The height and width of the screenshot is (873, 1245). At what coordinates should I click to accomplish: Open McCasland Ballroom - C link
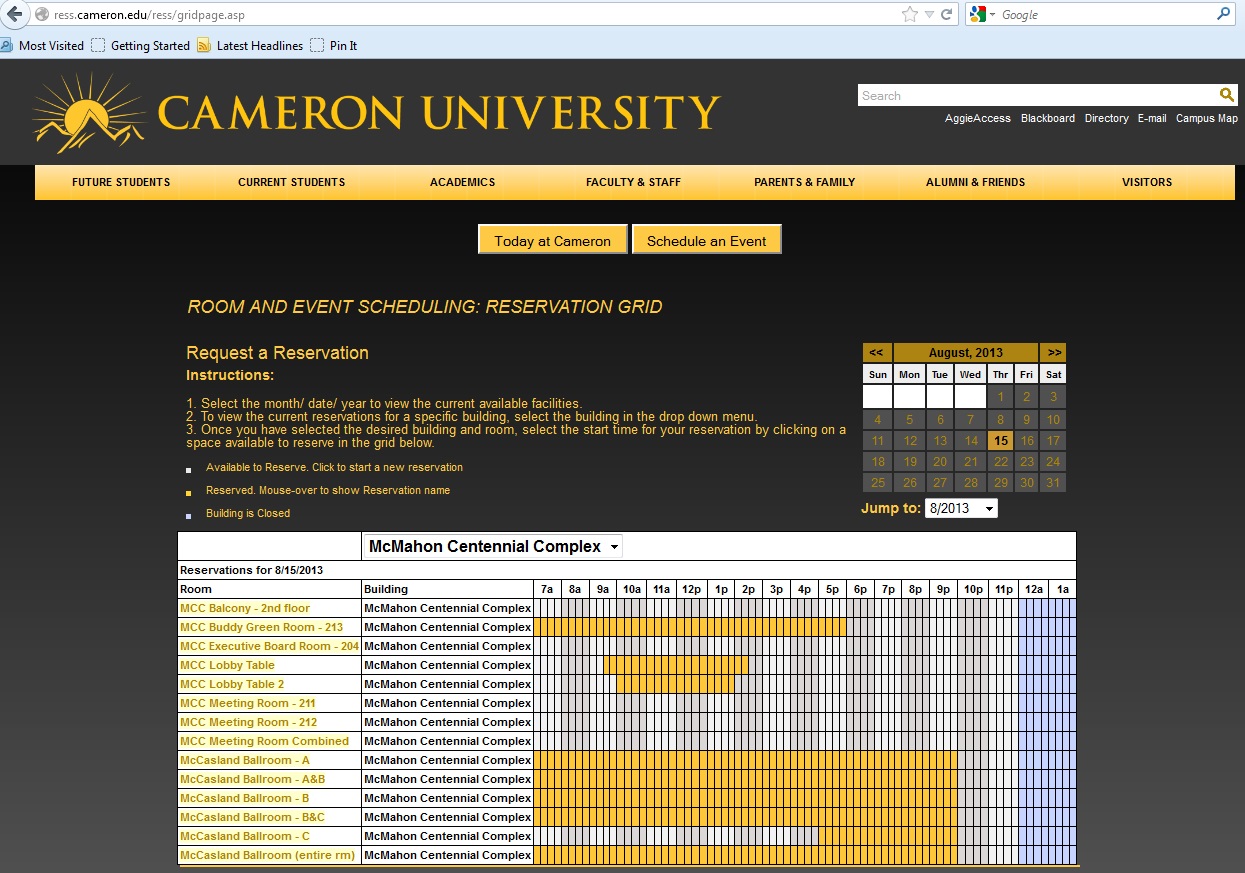point(245,836)
